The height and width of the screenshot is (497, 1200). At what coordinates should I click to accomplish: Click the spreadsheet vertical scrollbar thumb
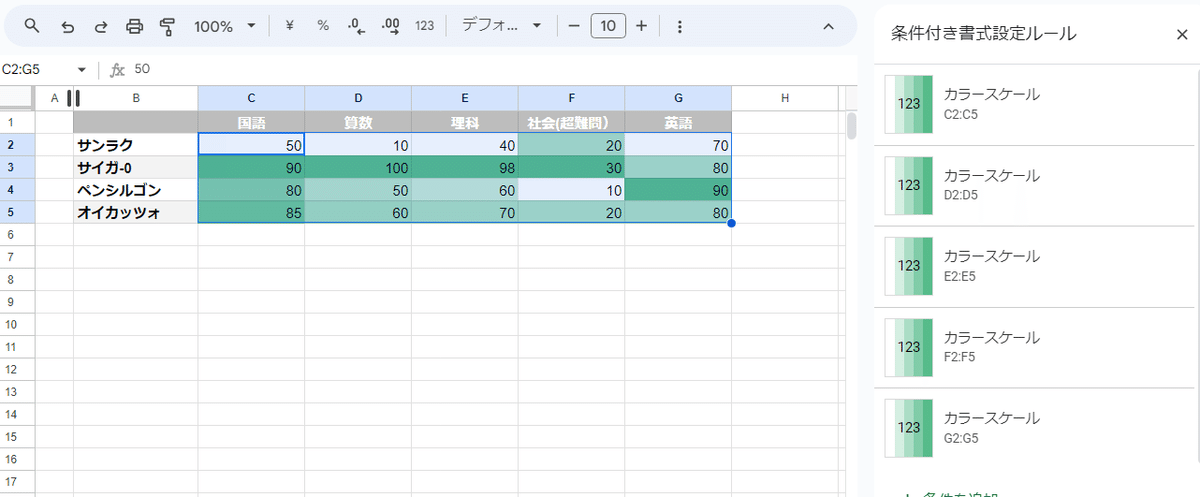click(x=852, y=126)
